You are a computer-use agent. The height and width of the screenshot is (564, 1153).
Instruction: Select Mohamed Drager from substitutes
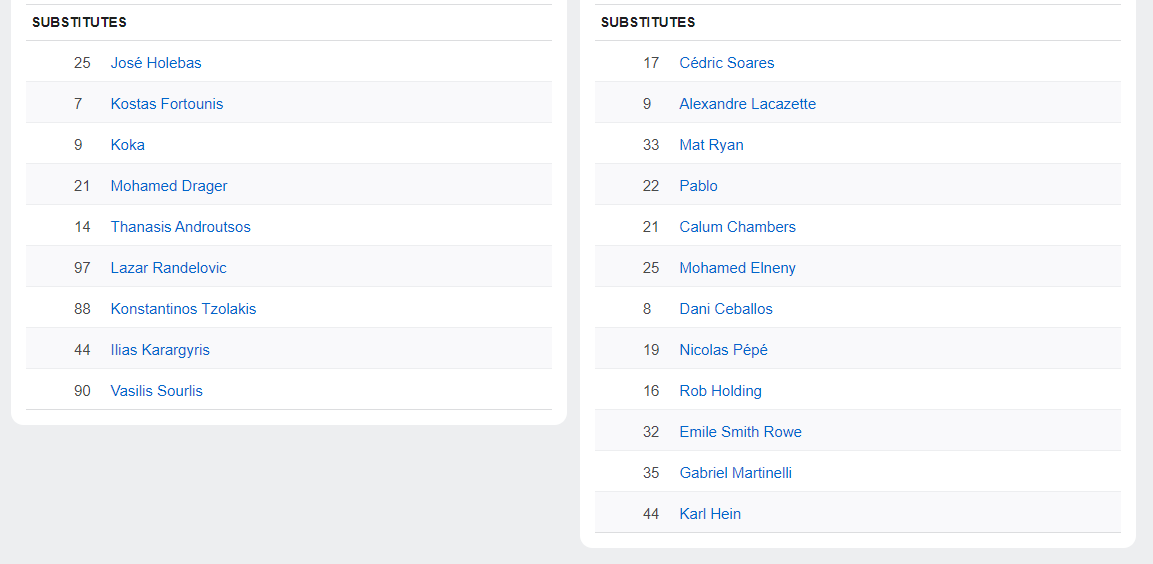[x=169, y=186]
